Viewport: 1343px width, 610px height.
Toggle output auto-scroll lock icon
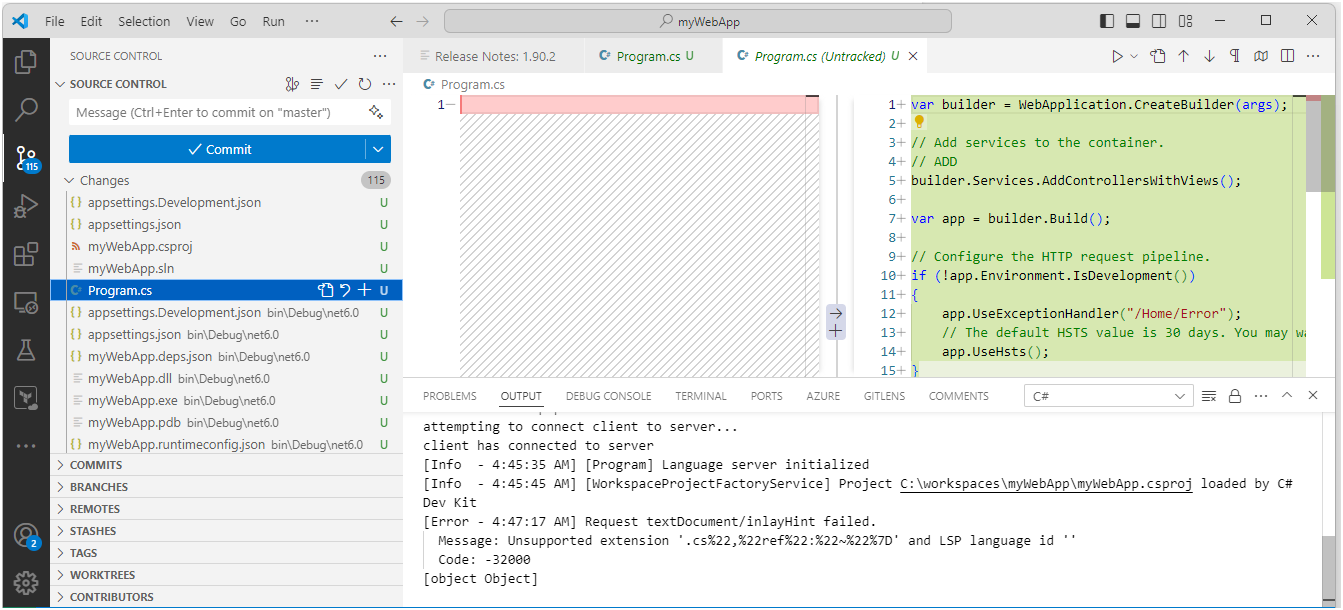[x=1235, y=396]
